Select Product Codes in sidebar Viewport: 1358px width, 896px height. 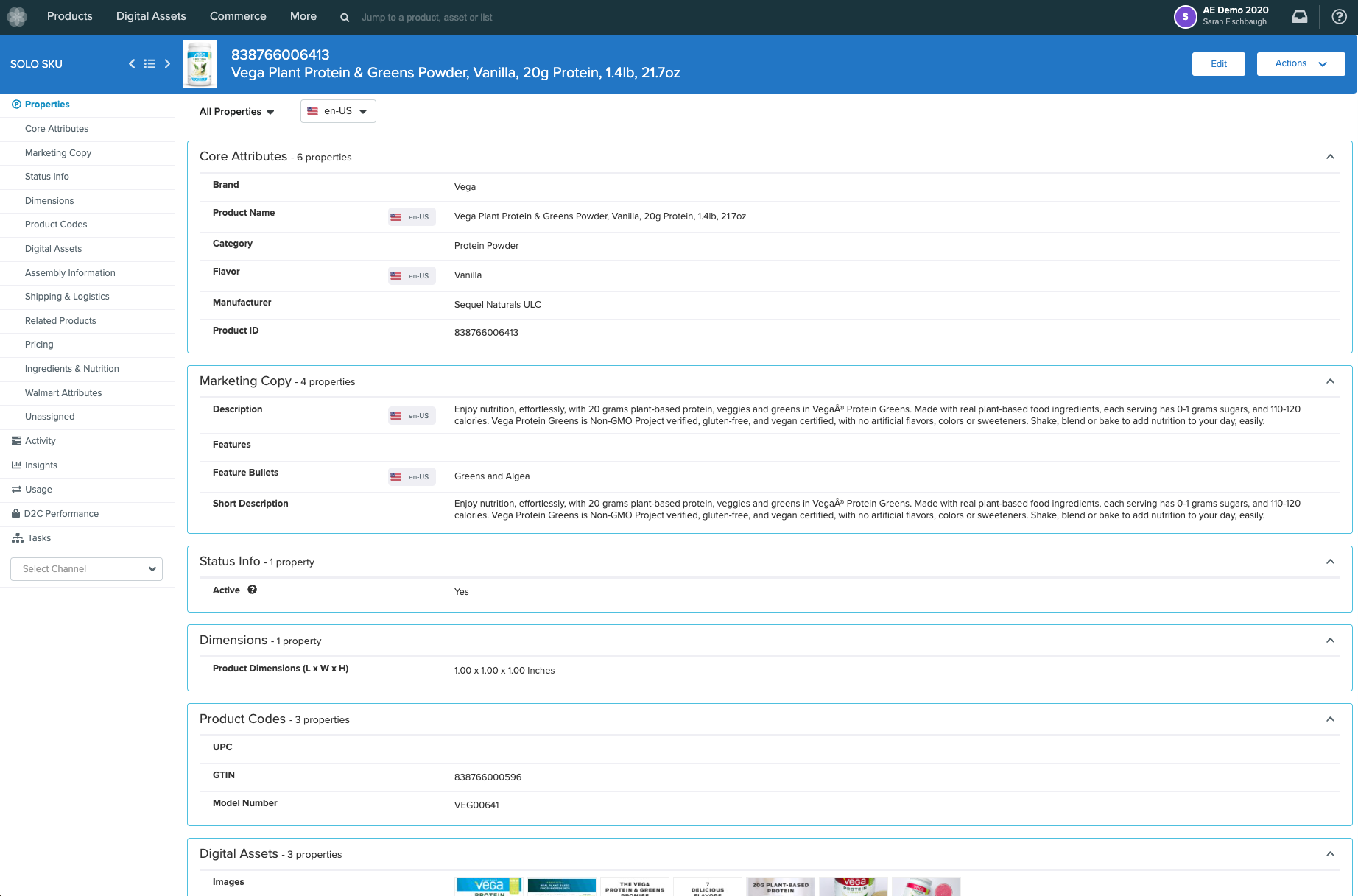click(x=56, y=225)
